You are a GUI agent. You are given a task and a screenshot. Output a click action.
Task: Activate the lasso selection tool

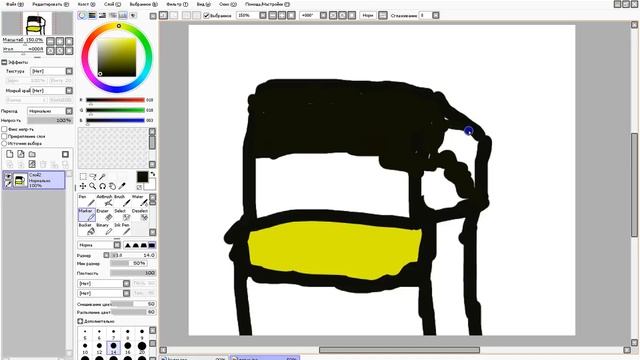point(93,176)
